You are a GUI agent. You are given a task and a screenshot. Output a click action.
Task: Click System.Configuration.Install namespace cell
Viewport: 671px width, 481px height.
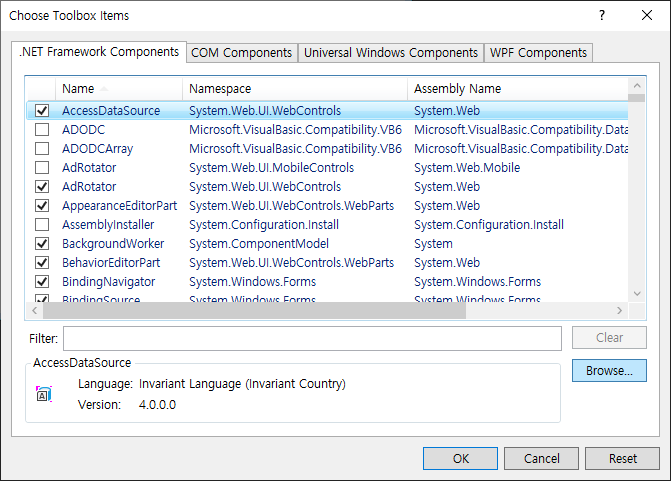click(264, 225)
